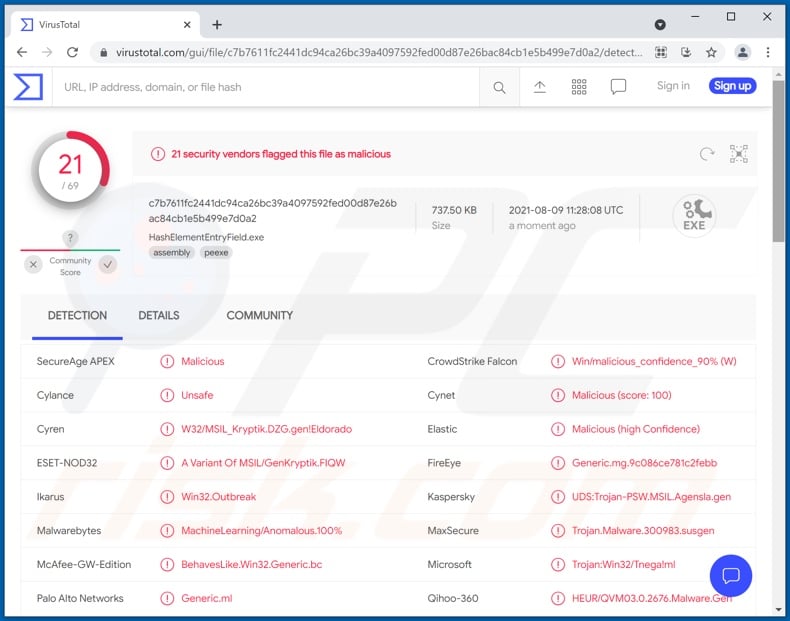790x621 pixels.
Task: Click the Trojan:Win32/Tnega!ml Microsoft result
Action: coord(623,564)
